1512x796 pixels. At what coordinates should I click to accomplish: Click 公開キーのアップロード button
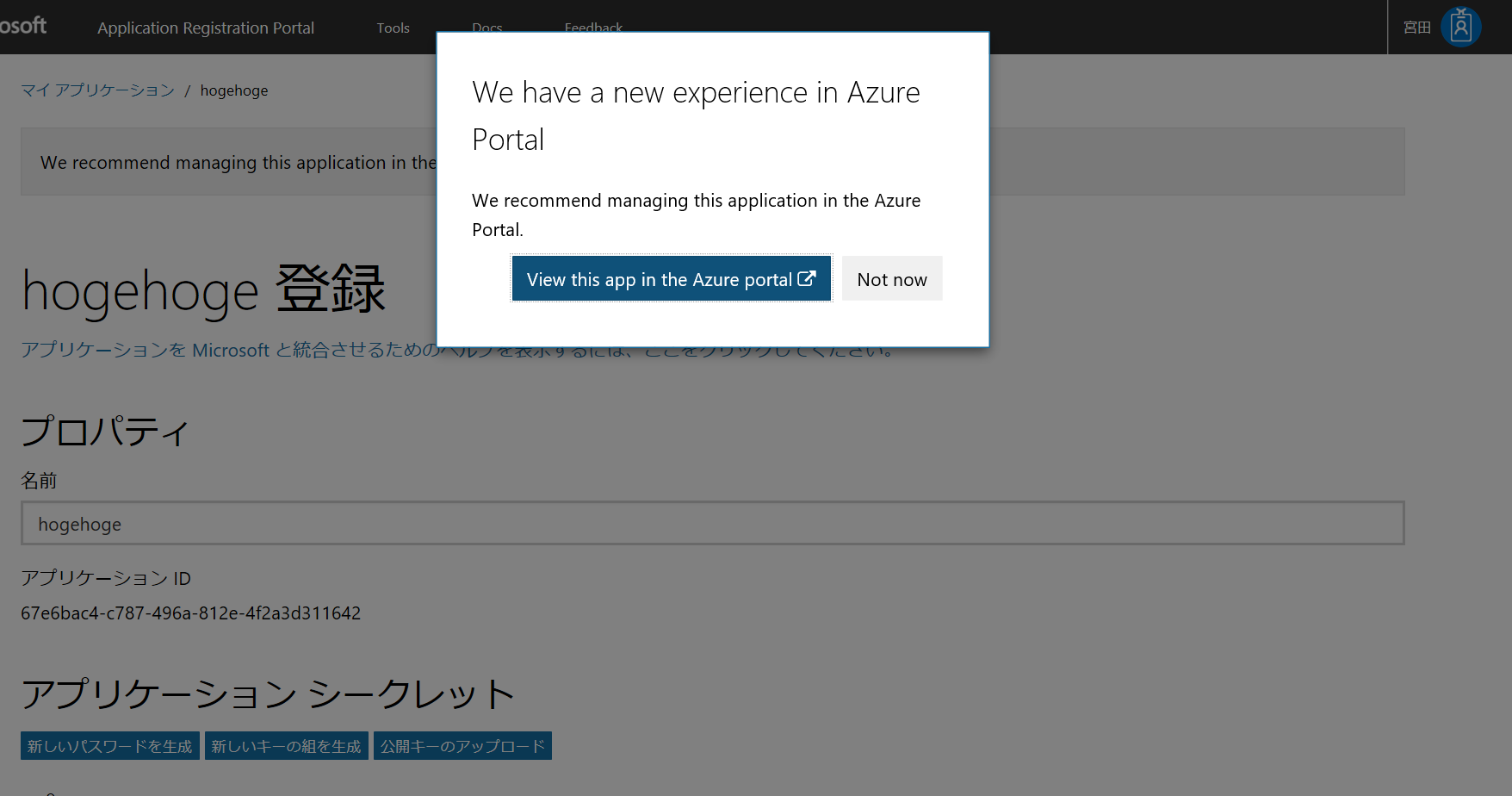point(462,746)
